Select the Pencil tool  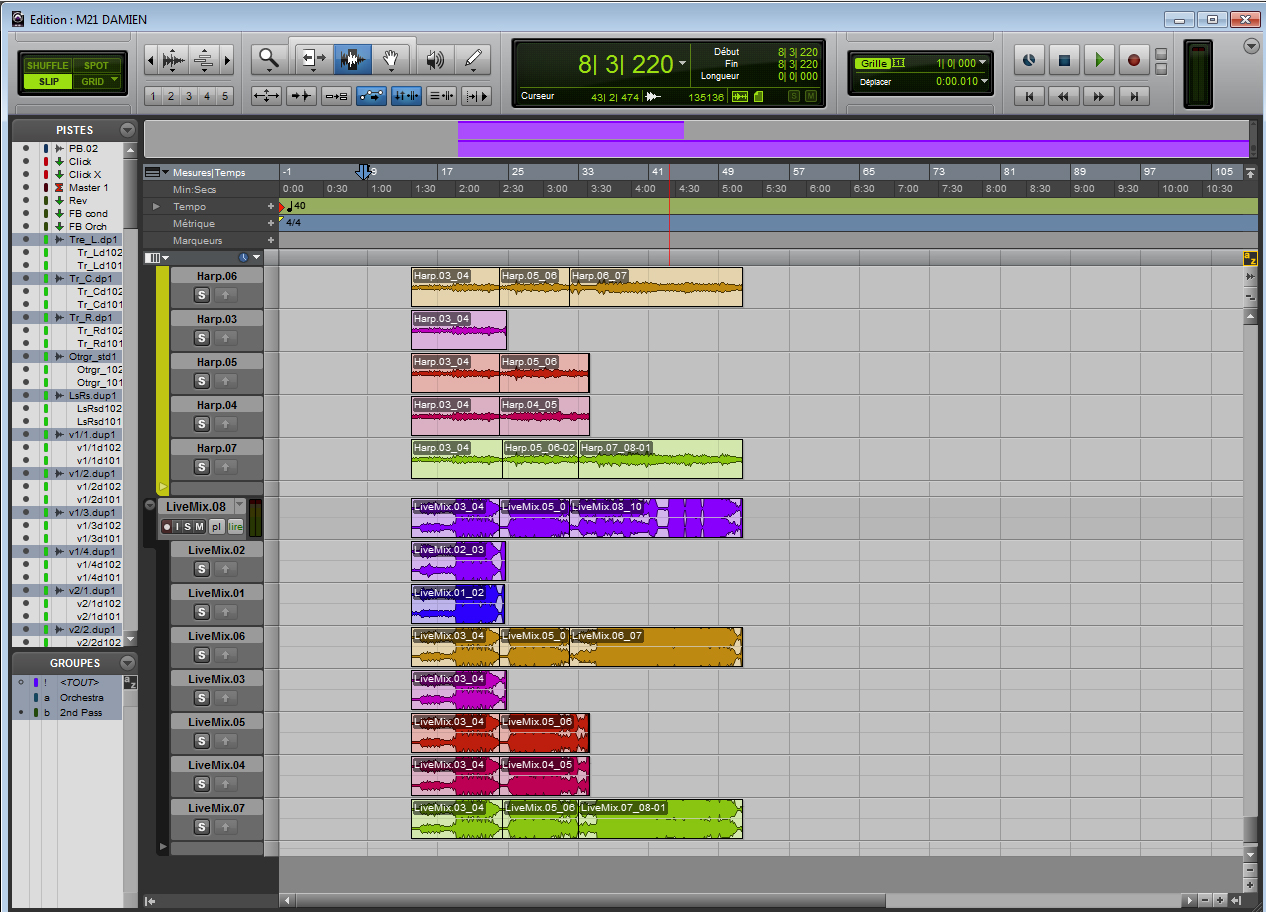[x=472, y=60]
